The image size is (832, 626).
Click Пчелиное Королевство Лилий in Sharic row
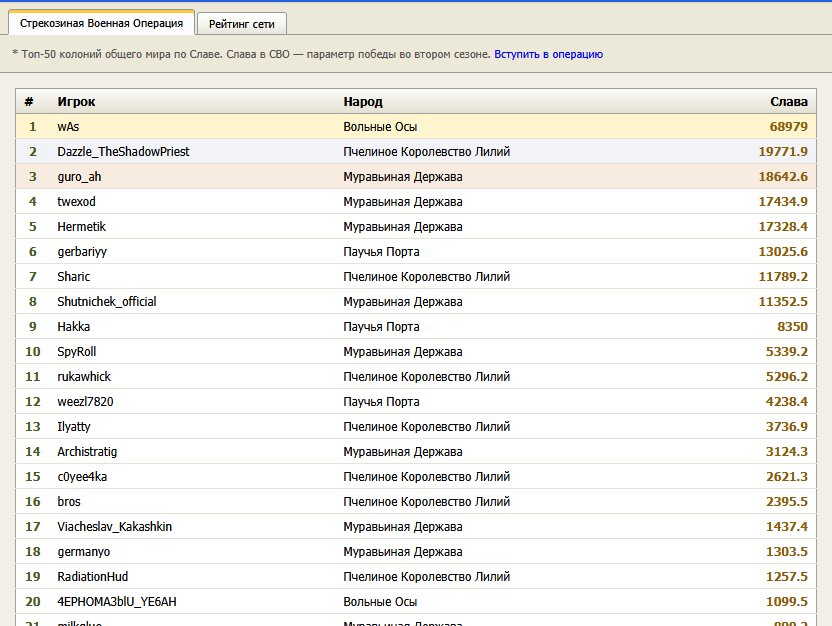(427, 276)
